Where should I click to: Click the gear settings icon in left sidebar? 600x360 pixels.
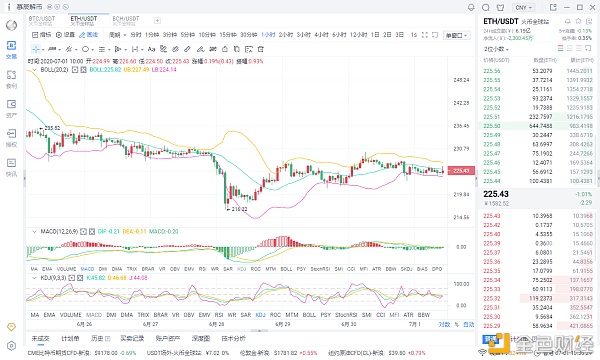[11, 346]
